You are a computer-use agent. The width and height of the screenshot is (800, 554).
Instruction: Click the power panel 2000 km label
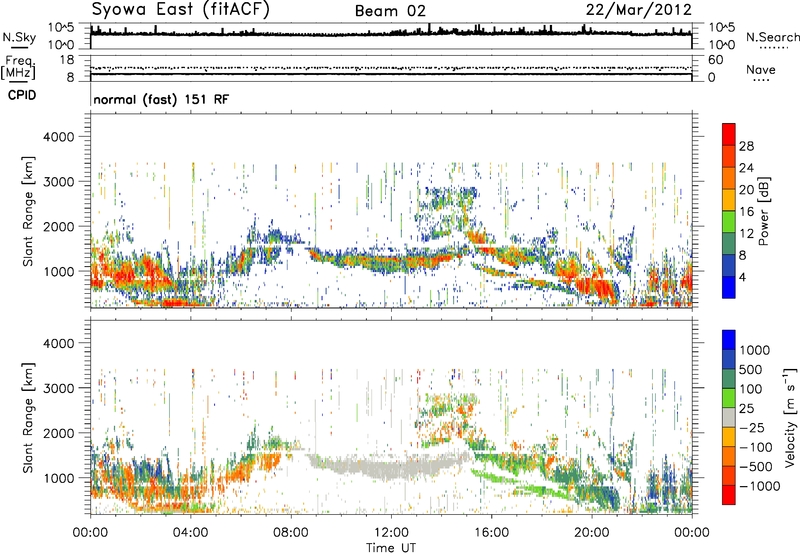pos(58,226)
